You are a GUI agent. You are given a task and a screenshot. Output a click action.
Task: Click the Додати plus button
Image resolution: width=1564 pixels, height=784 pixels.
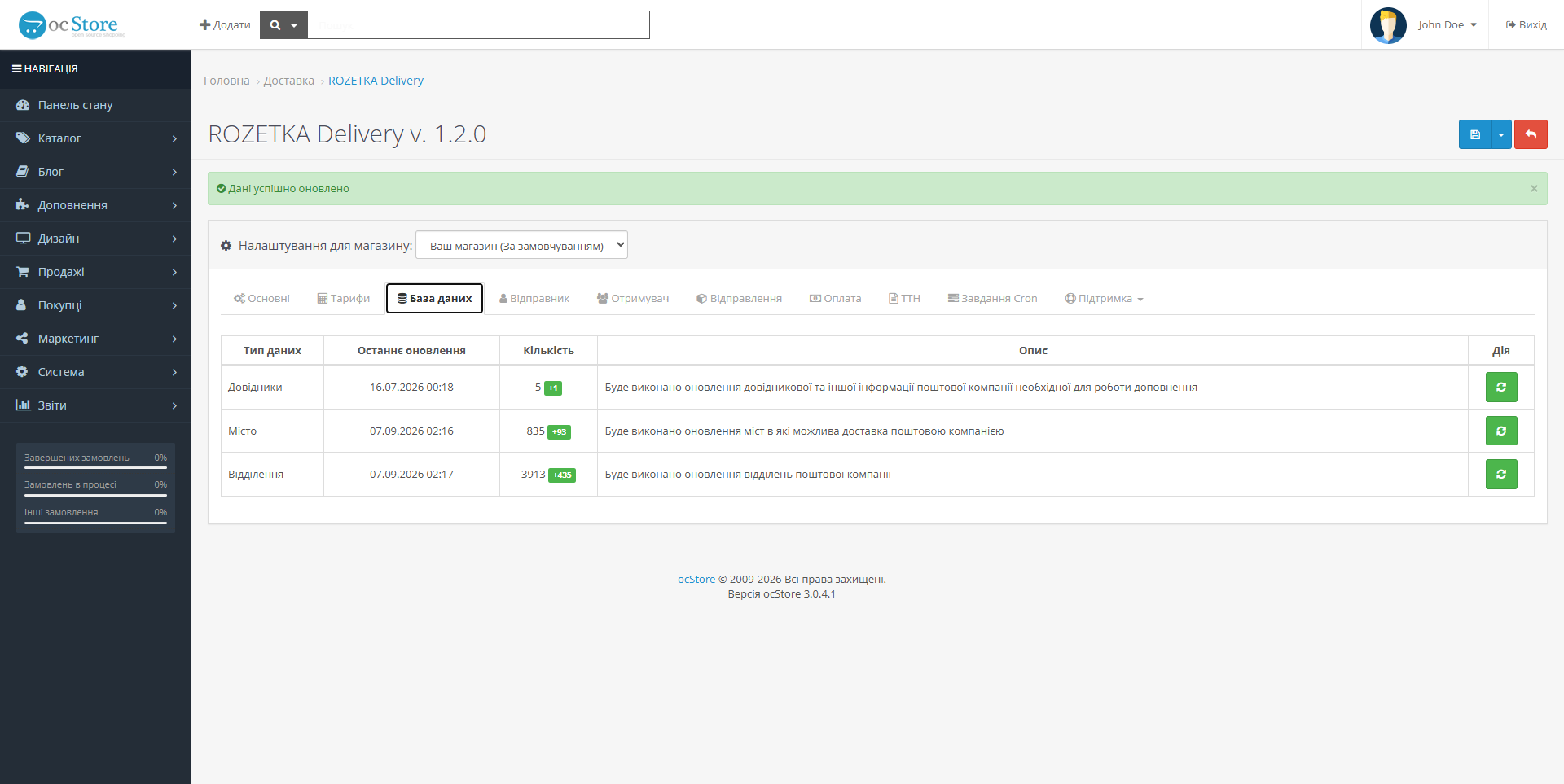(x=225, y=25)
